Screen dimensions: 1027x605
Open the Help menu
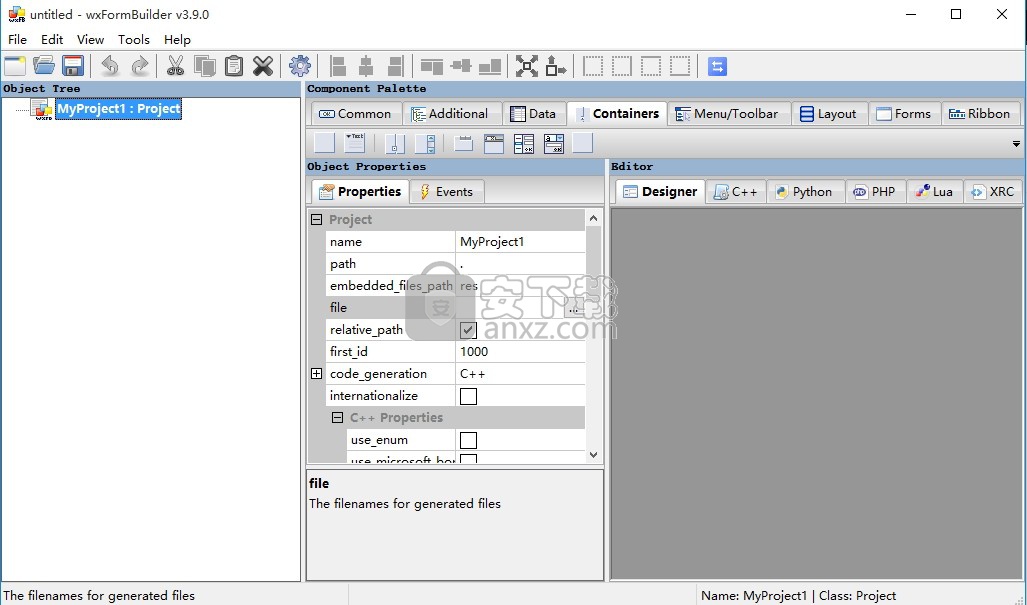point(177,39)
